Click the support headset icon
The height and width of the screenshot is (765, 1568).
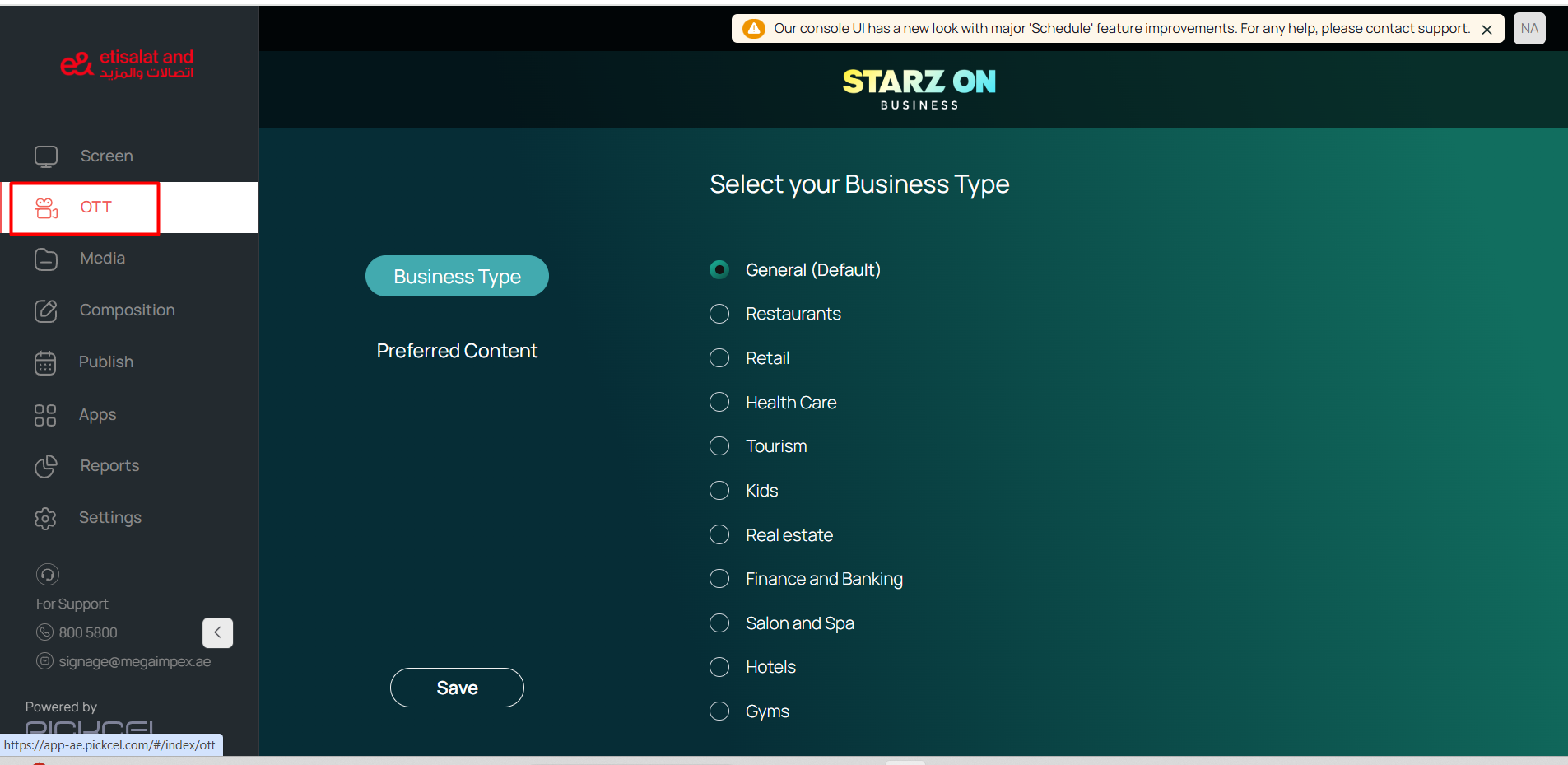point(48,574)
